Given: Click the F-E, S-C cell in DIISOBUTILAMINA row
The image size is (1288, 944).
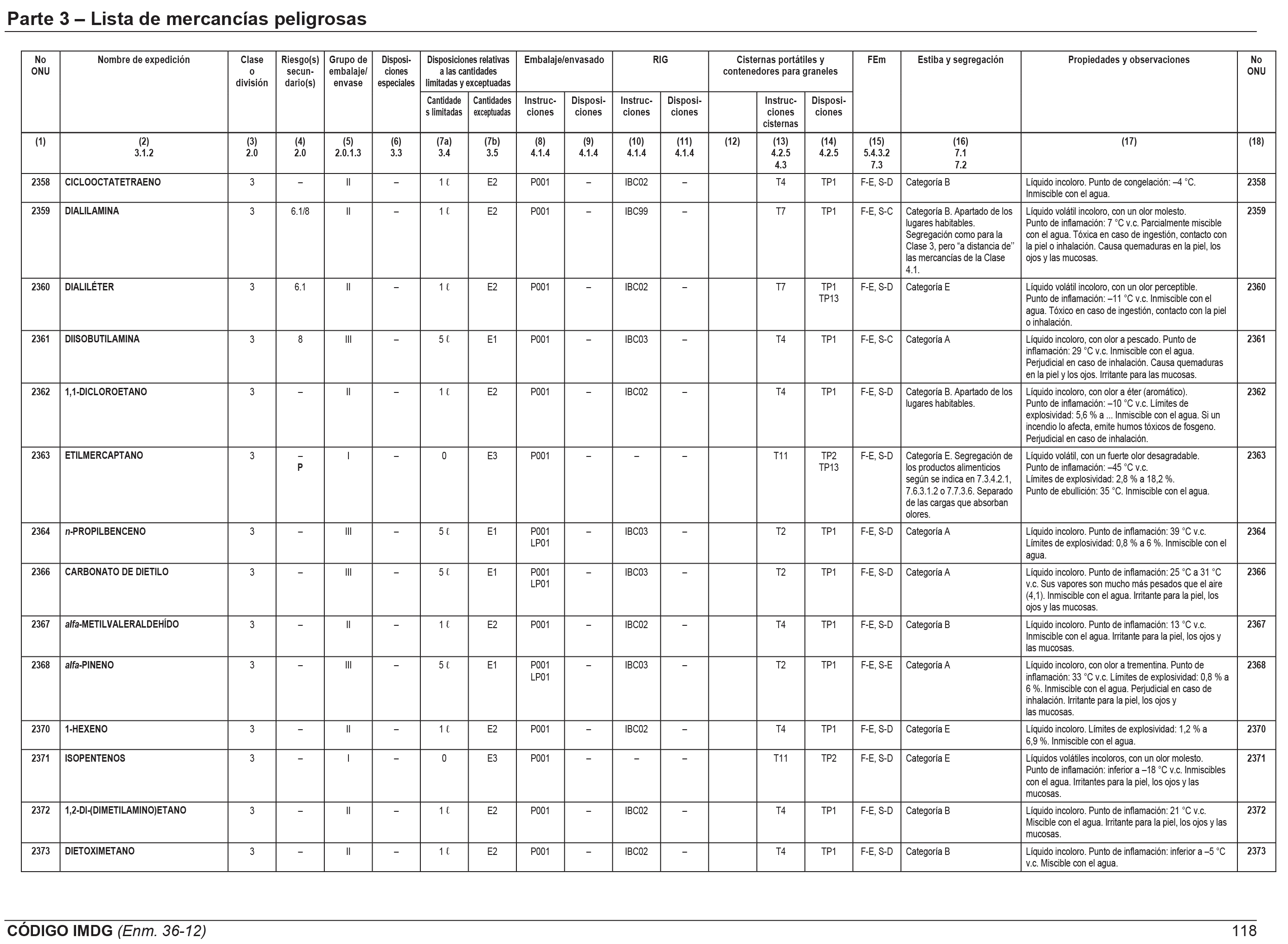Looking at the screenshot, I should coord(876,340).
